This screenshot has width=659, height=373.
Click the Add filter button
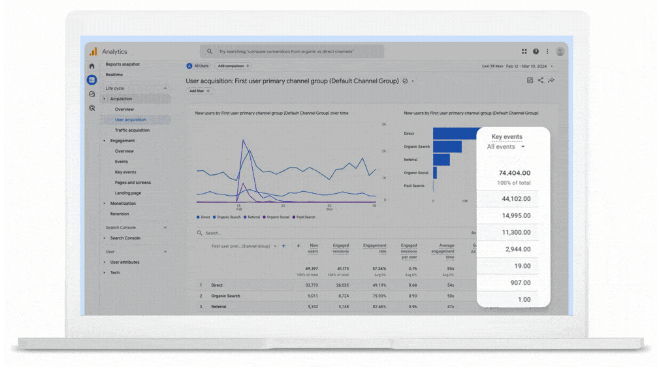[199, 91]
